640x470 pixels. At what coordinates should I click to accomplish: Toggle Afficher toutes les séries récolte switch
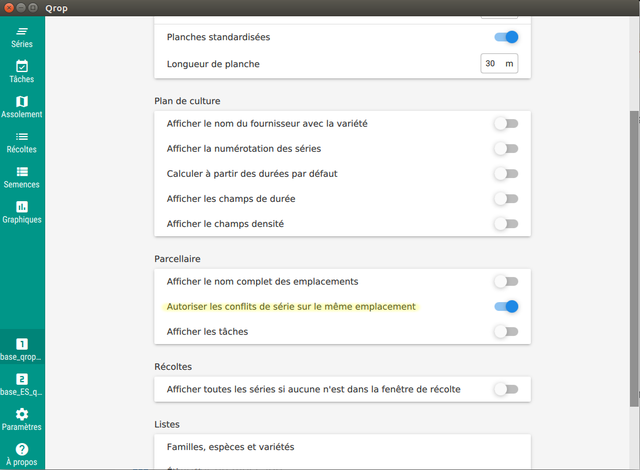click(x=506, y=389)
